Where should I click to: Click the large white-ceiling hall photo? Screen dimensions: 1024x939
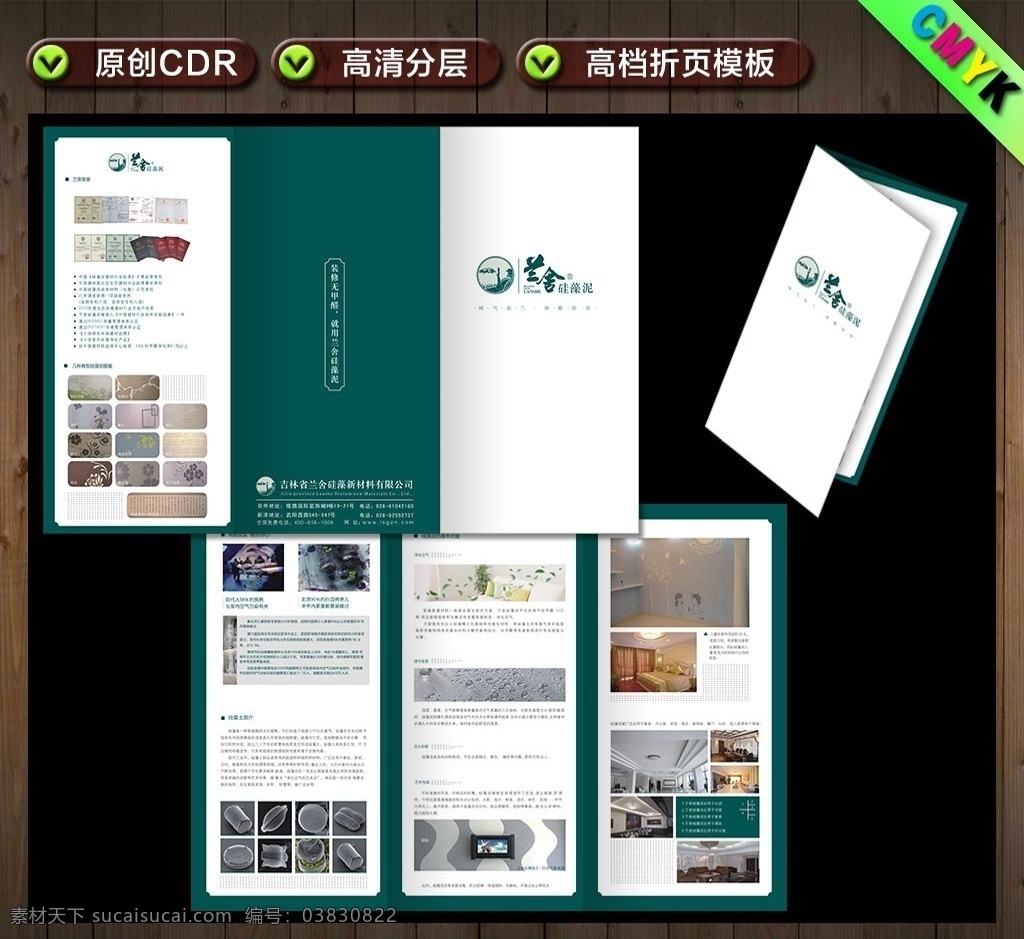coord(659,762)
